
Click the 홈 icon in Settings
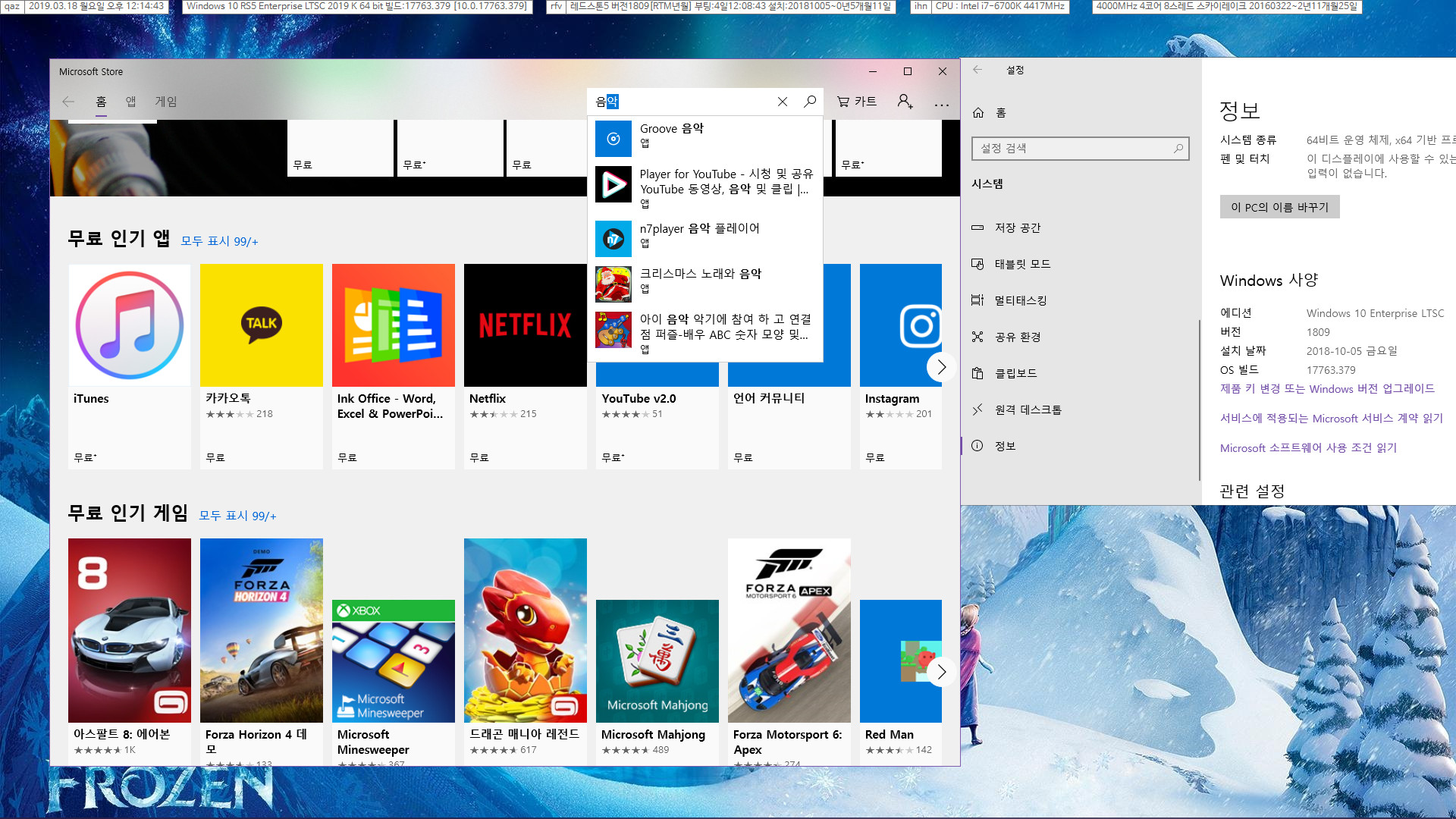pyautogui.click(x=978, y=112)
